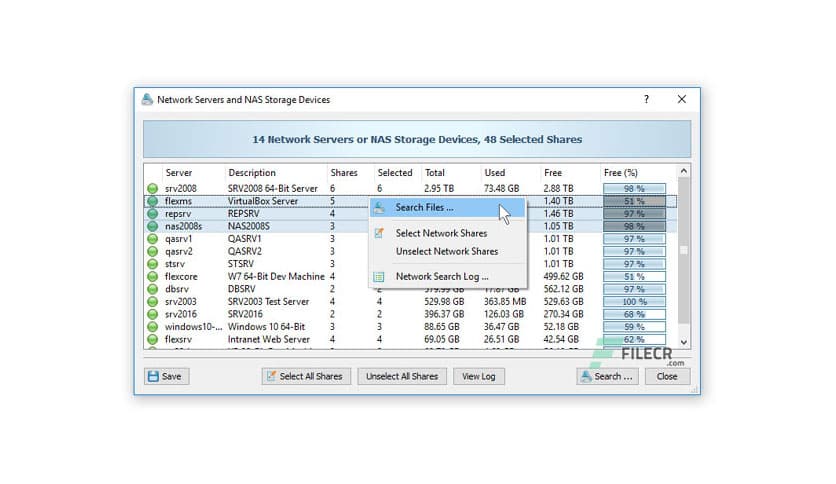Click the green status icon for srv2016
Viewport: 836px width, 484px height.
coord(152,314)
